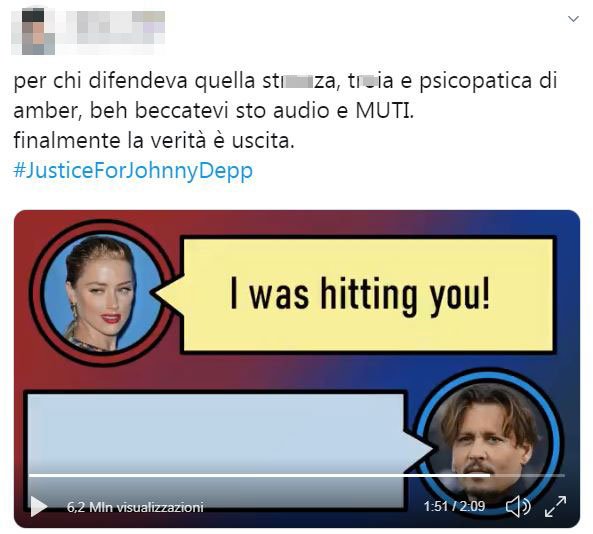The width and height of the screenshot is (593, 534).
Task: Seek to the unplayed end of progress bar
Action: (x=528, y=475)
